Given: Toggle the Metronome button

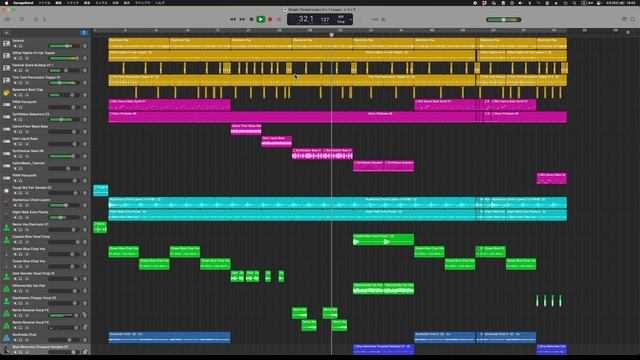Looking at the screenshot, I should coord(383,19).
